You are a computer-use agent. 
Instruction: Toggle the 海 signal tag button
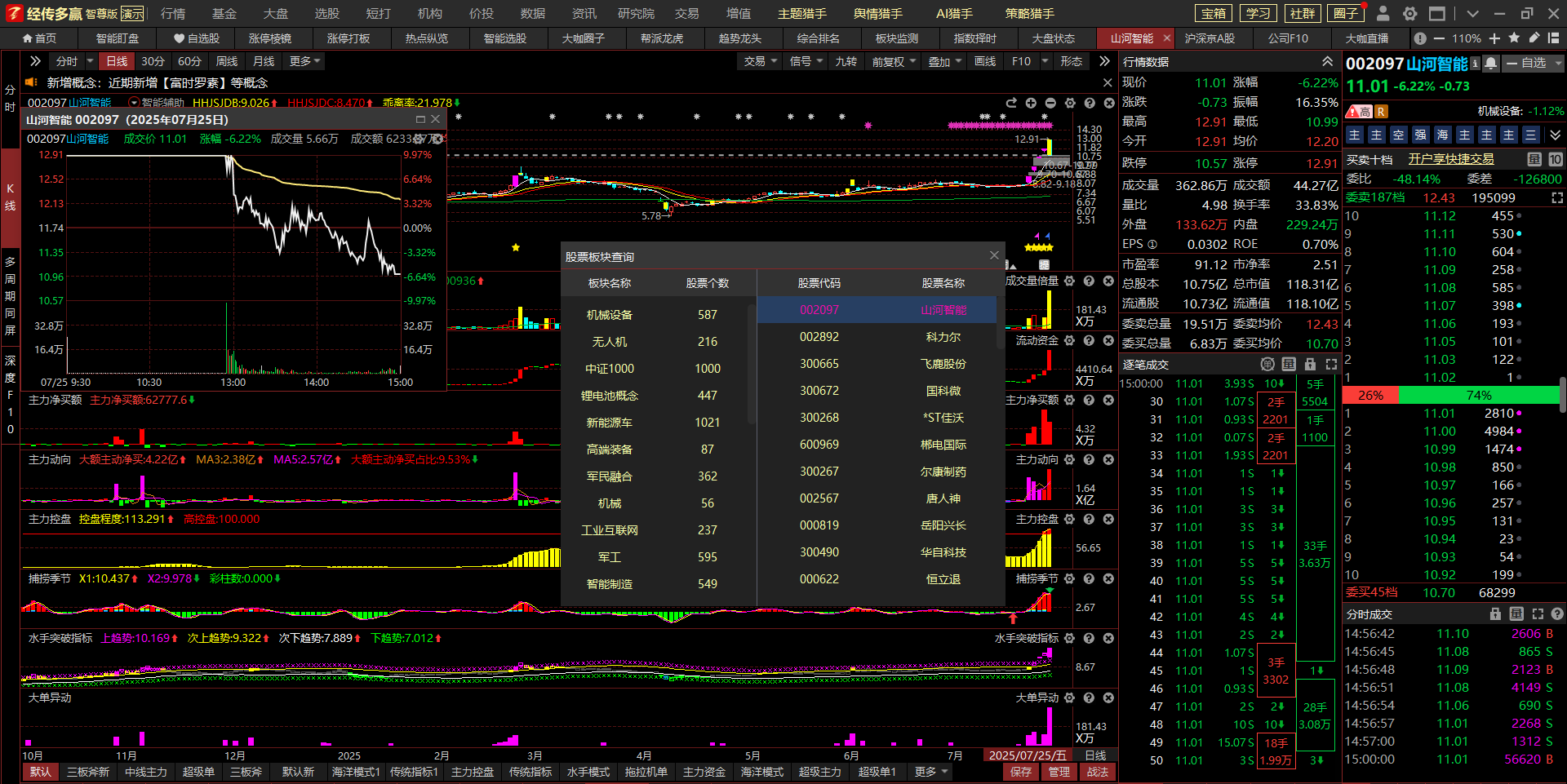[1443, 135]
